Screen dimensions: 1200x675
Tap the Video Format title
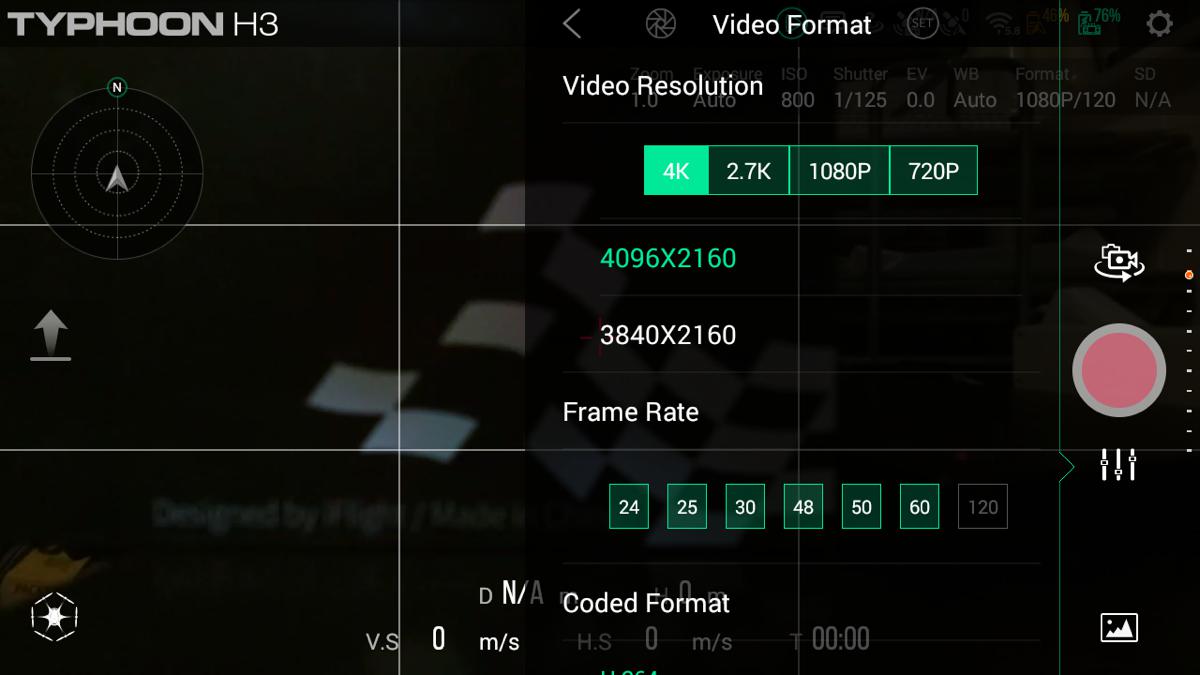792,25
